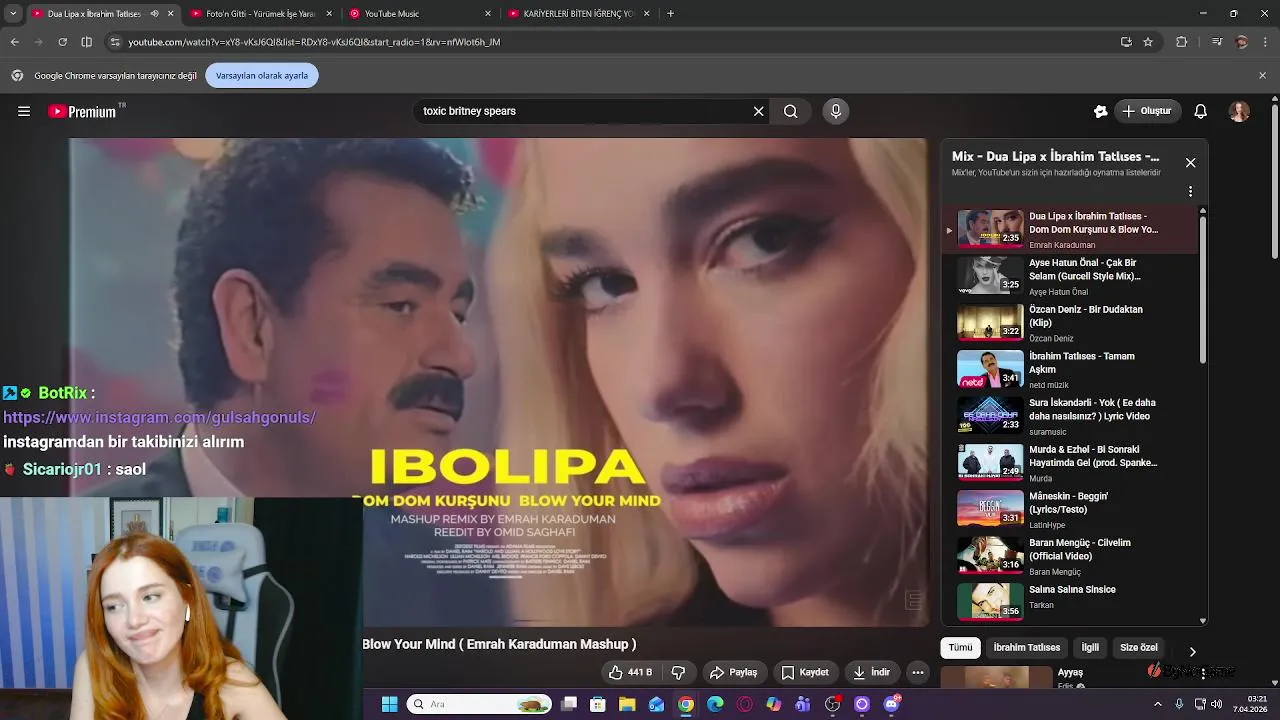Open Microsoft Teams from taskbar

click(803, 705)
